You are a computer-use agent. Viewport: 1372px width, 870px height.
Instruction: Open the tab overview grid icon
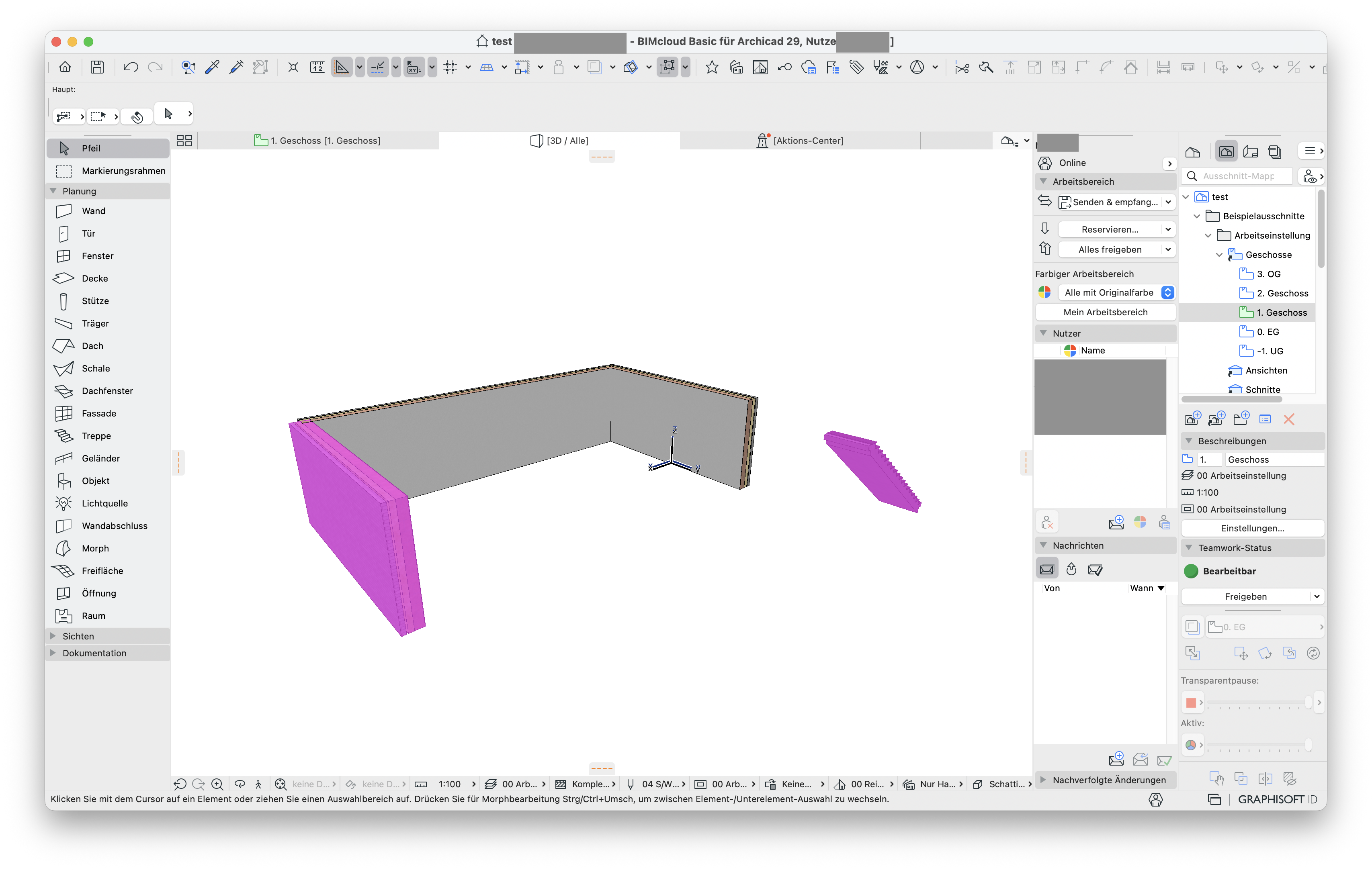(x=184, y=141)
